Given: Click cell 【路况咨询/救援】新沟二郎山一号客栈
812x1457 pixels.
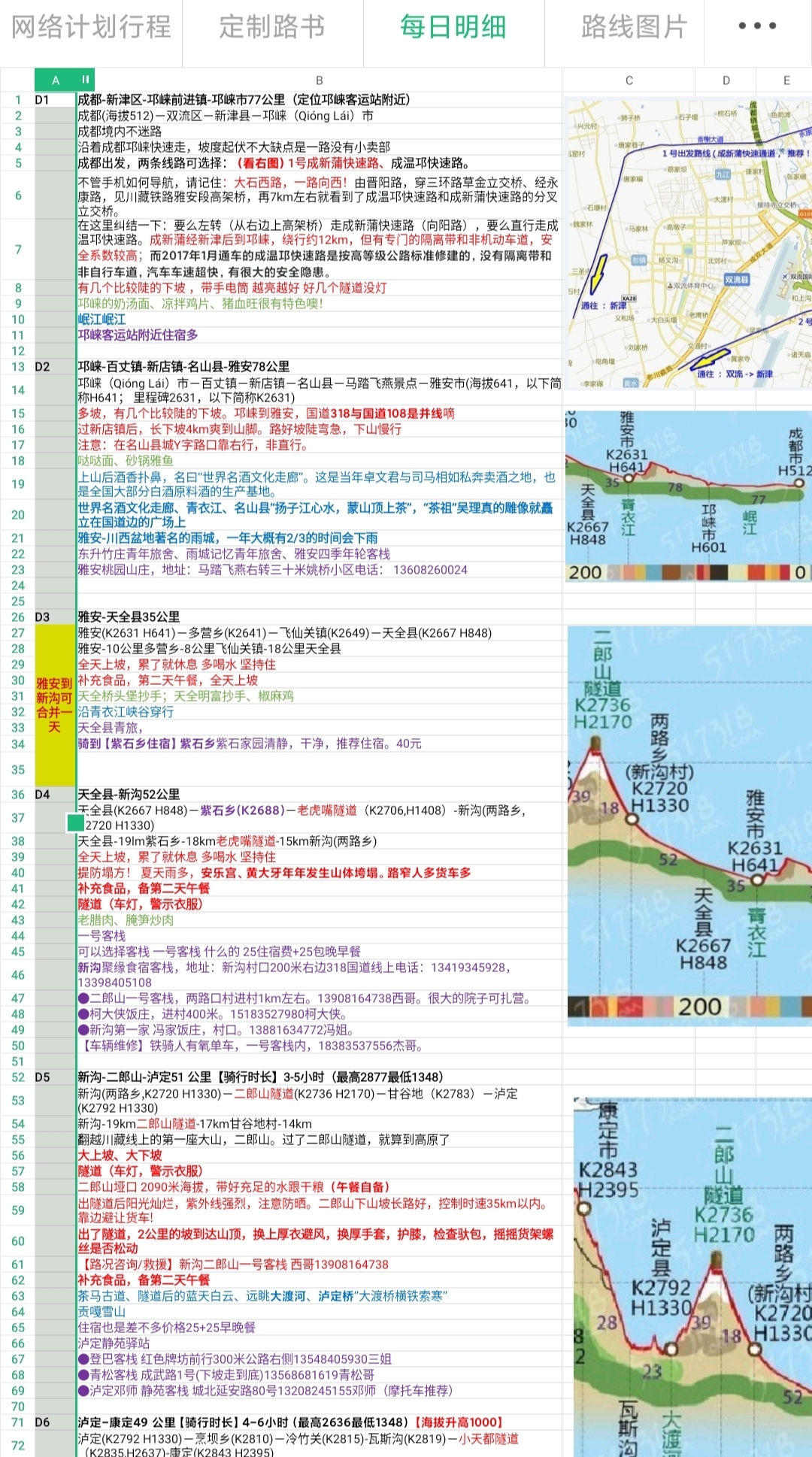Looking at the screenshot, I should click(x=319, y=1265).
